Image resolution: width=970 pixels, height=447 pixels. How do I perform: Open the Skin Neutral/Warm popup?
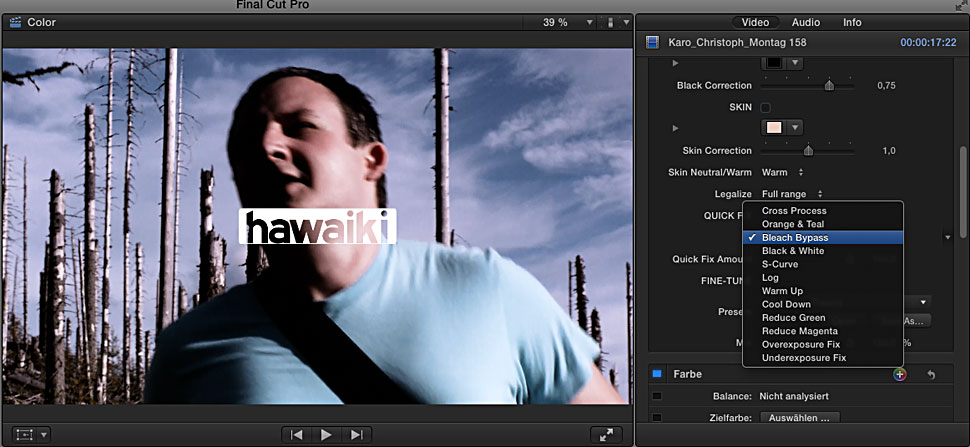pos(782,172)
